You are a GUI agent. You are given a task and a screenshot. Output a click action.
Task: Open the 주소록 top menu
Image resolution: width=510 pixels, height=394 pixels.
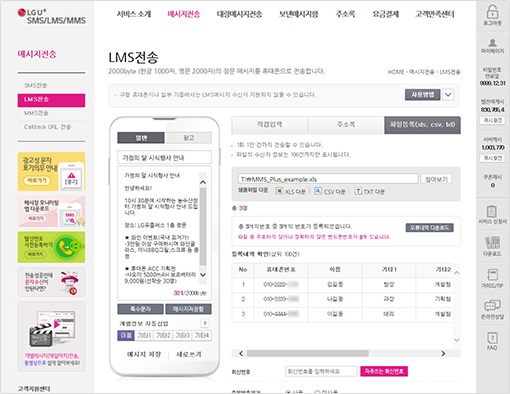[x=345, y=14]
